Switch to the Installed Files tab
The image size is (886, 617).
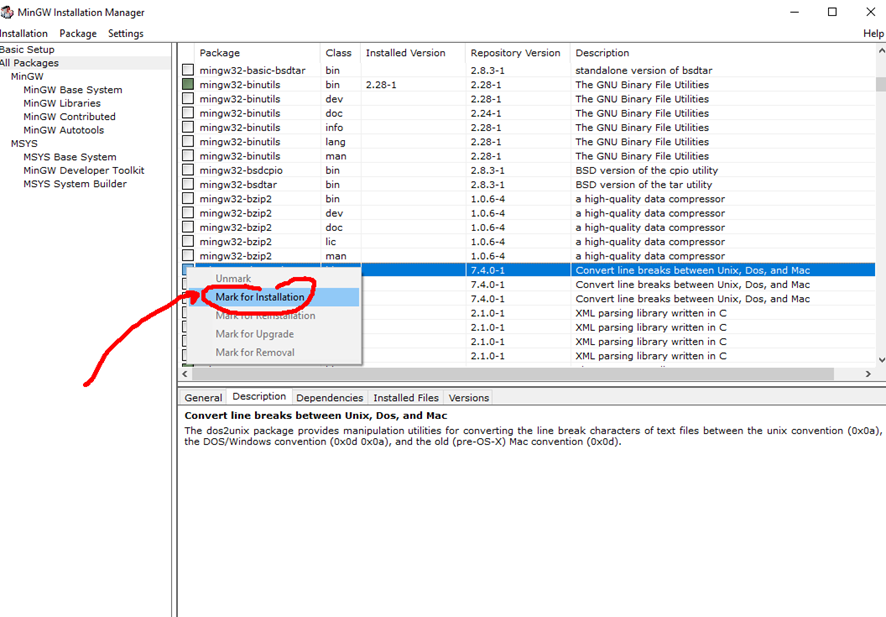[406, 398]
